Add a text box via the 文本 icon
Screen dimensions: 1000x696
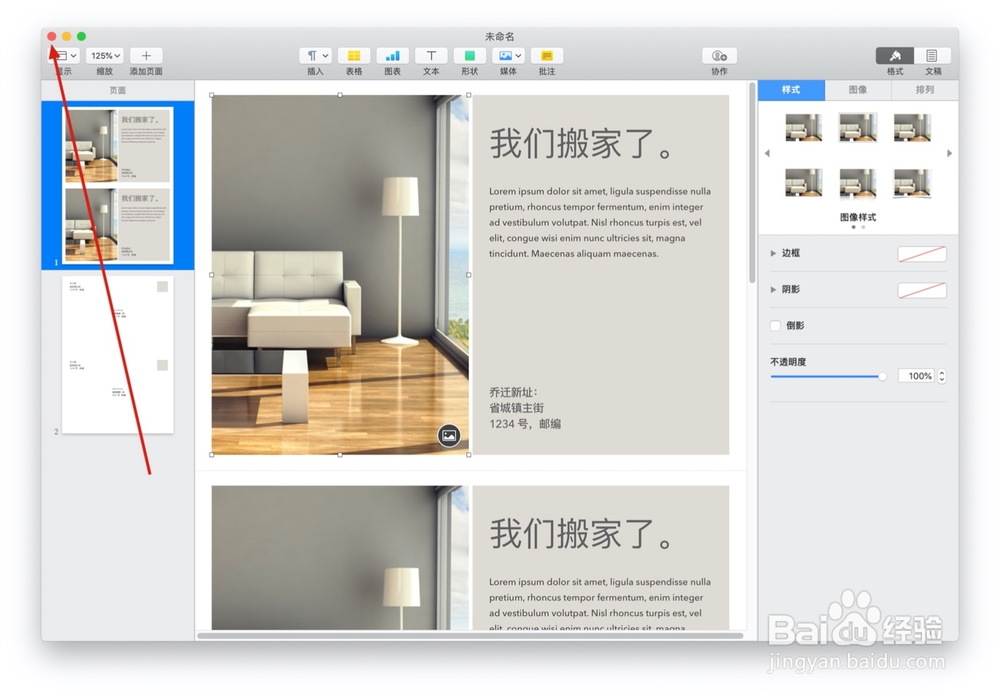430,55
